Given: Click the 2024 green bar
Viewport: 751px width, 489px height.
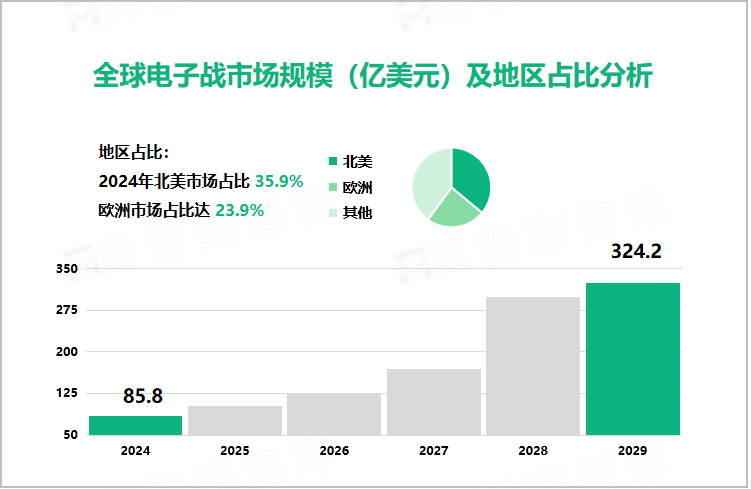Looking at the screenshot, I should click(x=136, y=426).
